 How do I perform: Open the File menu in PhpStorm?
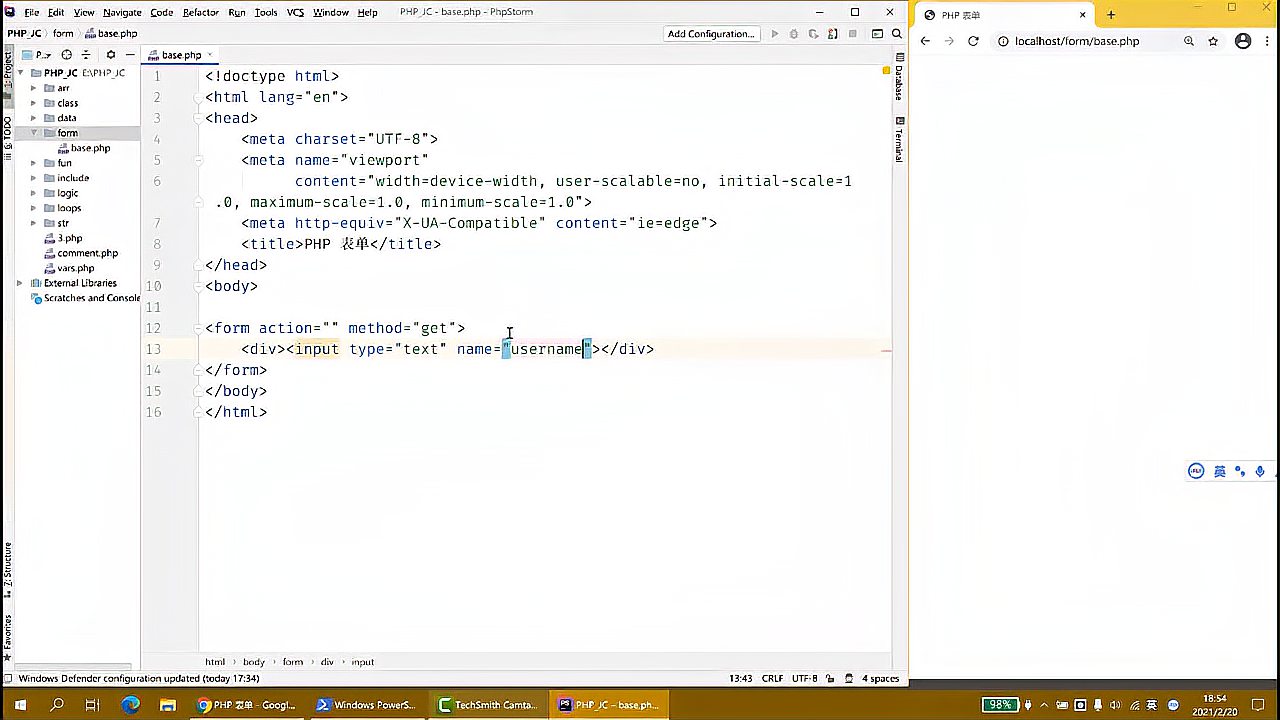click(31, 12)
